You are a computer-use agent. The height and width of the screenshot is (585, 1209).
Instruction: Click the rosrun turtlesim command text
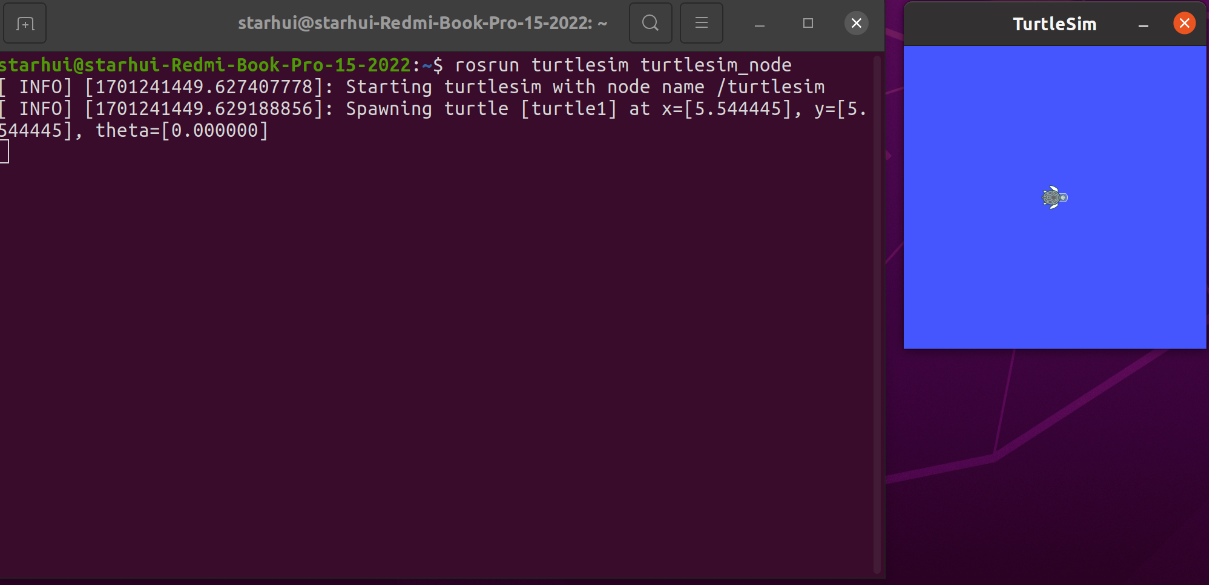click(x=622, y=65)
